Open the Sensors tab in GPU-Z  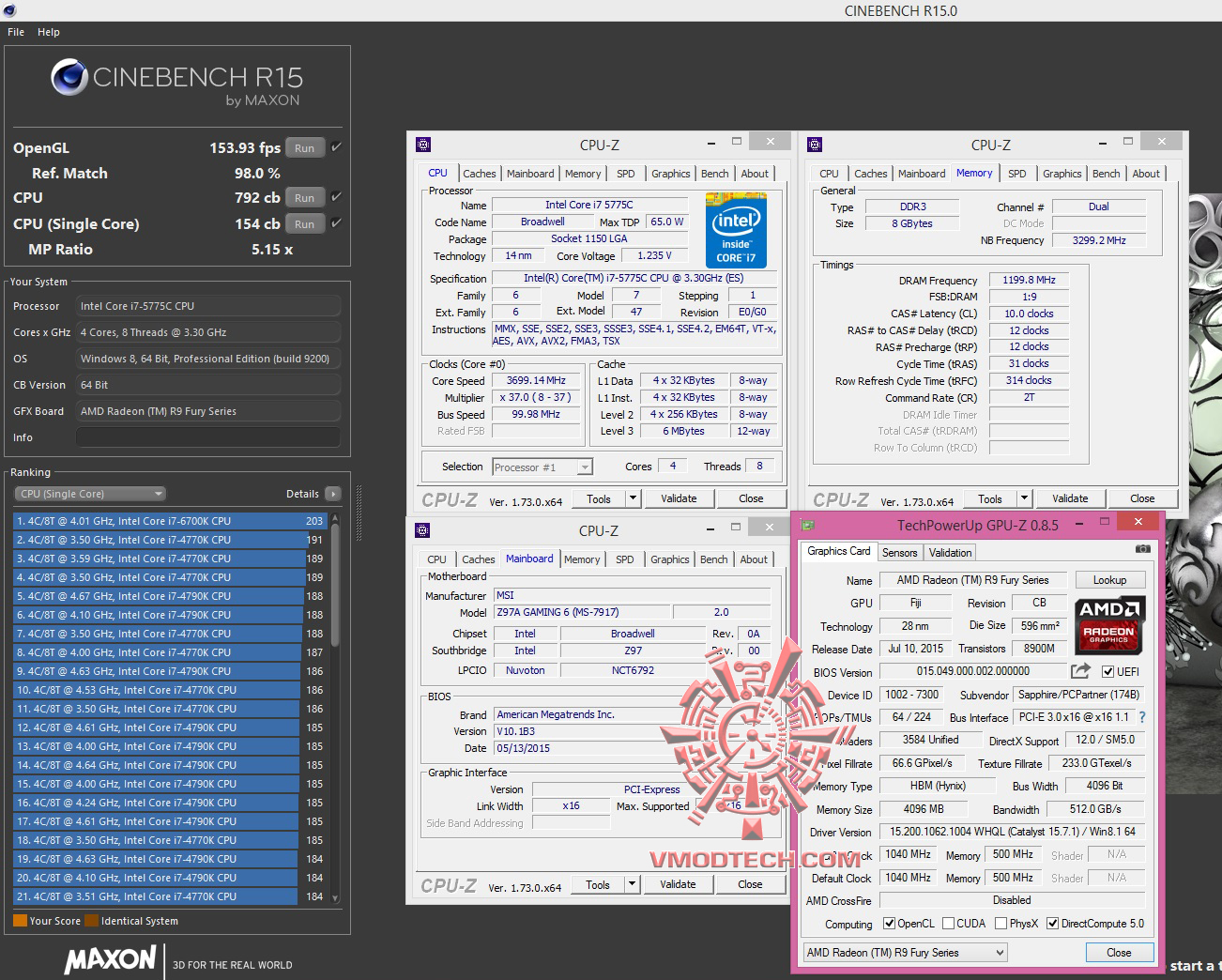899,553
